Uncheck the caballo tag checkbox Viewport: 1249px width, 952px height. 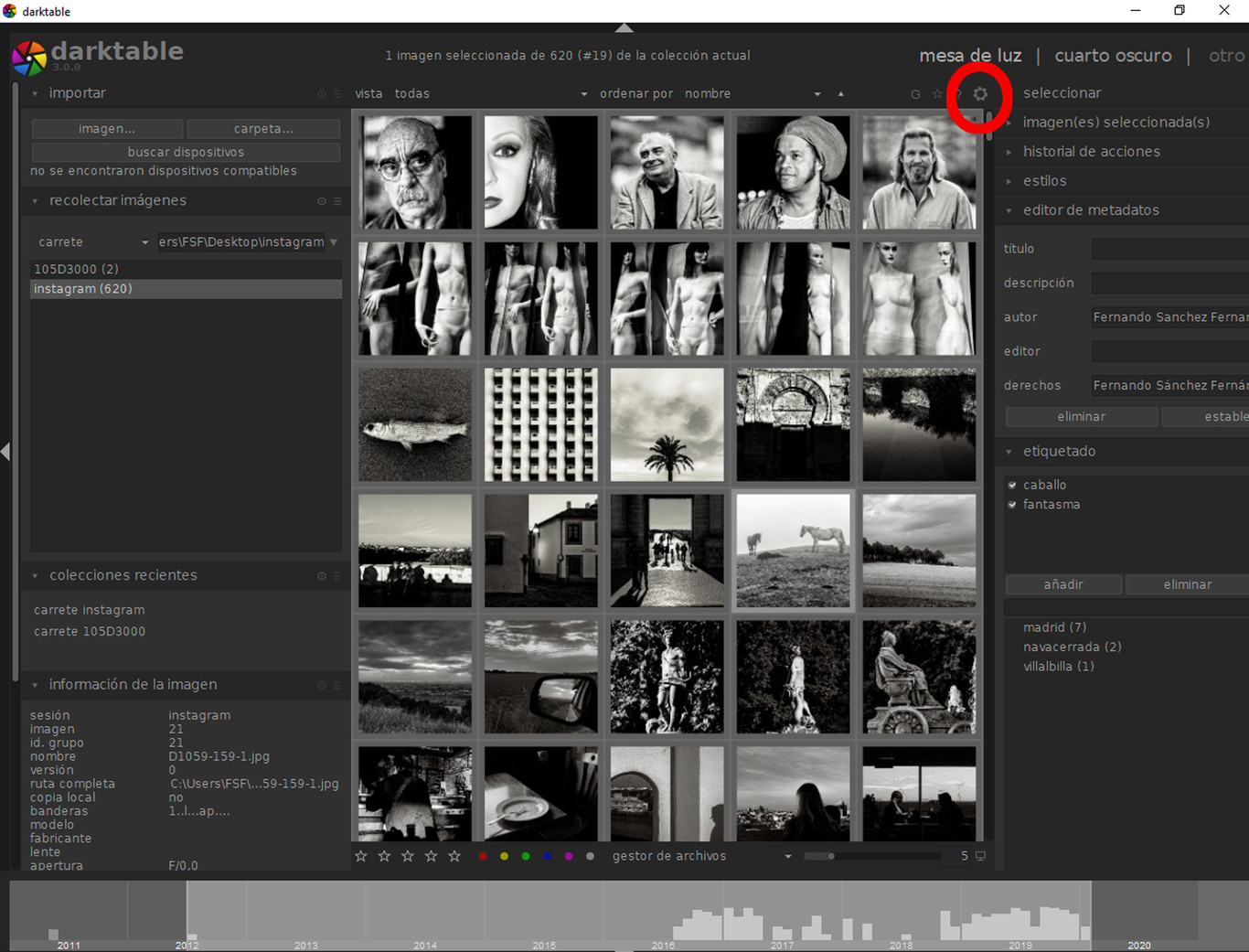(x=1012, y=485)
